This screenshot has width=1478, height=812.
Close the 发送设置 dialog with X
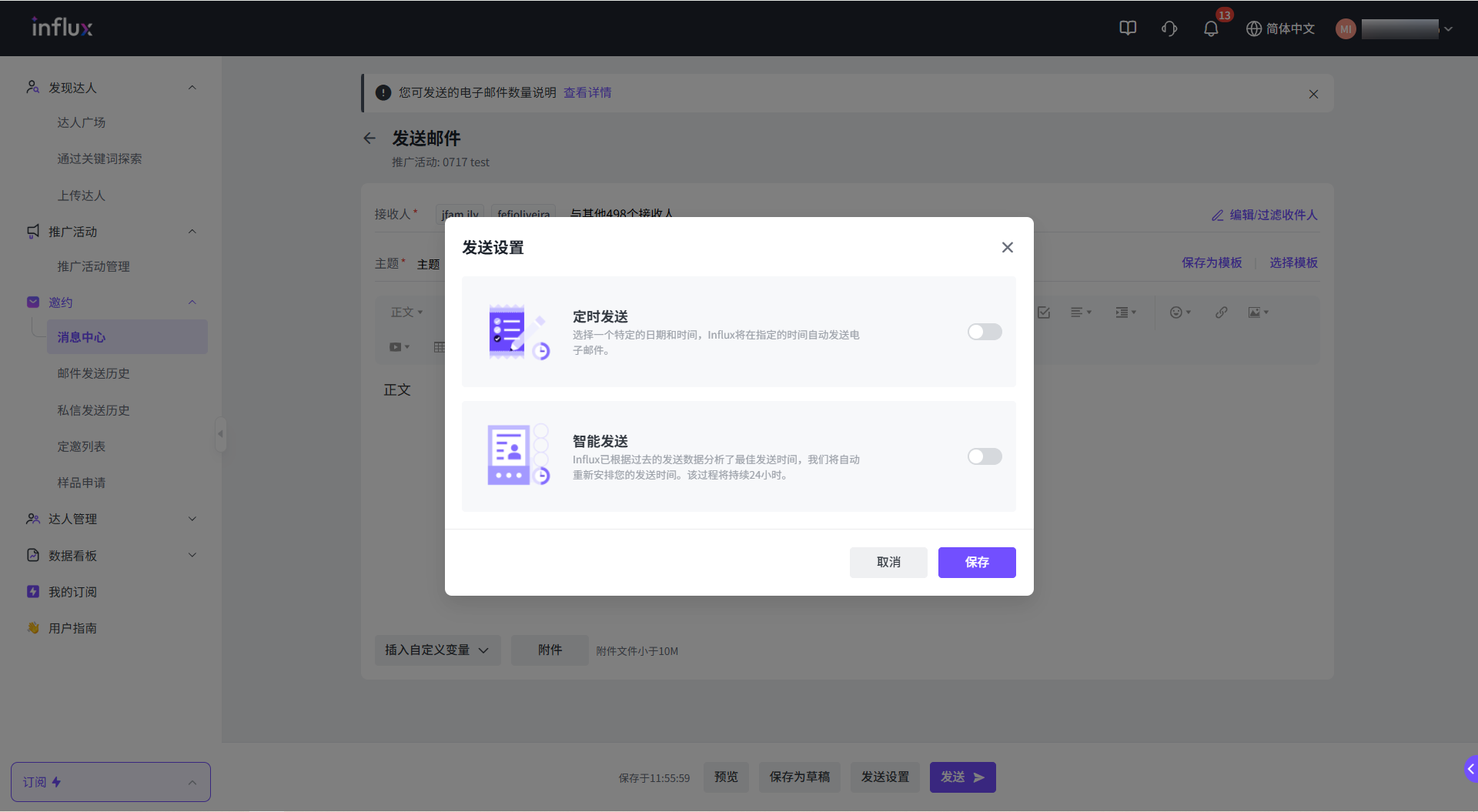pyautogui.click(x=1007, y=247)
